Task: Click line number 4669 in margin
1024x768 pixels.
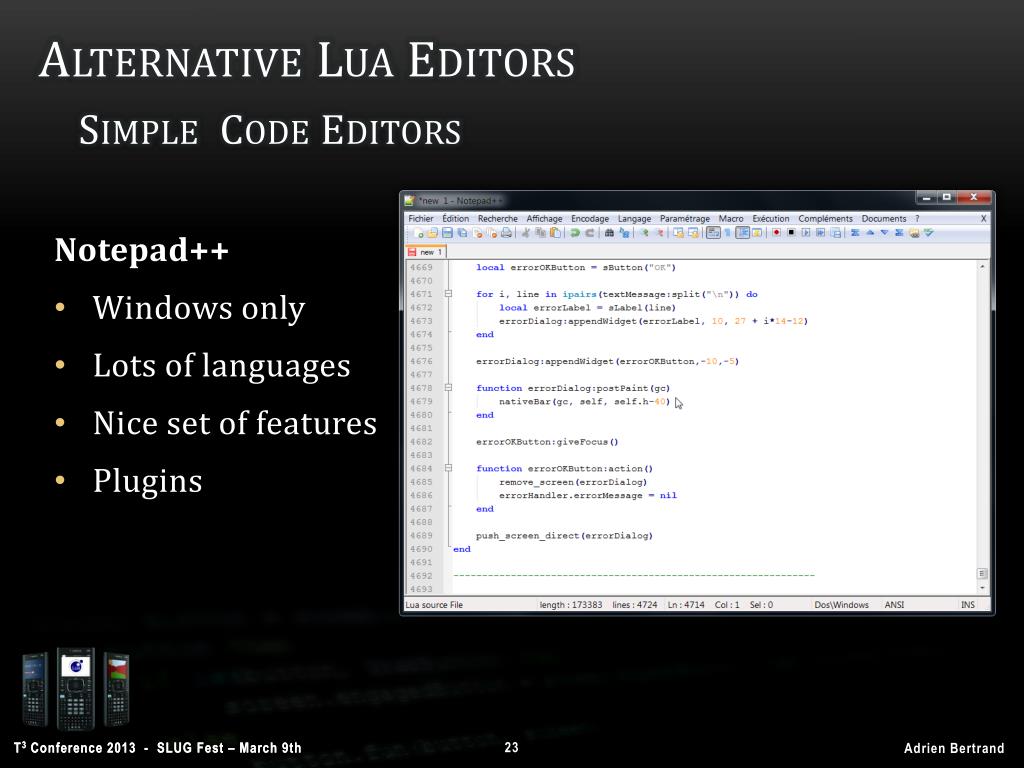Action: pos(421,267)
